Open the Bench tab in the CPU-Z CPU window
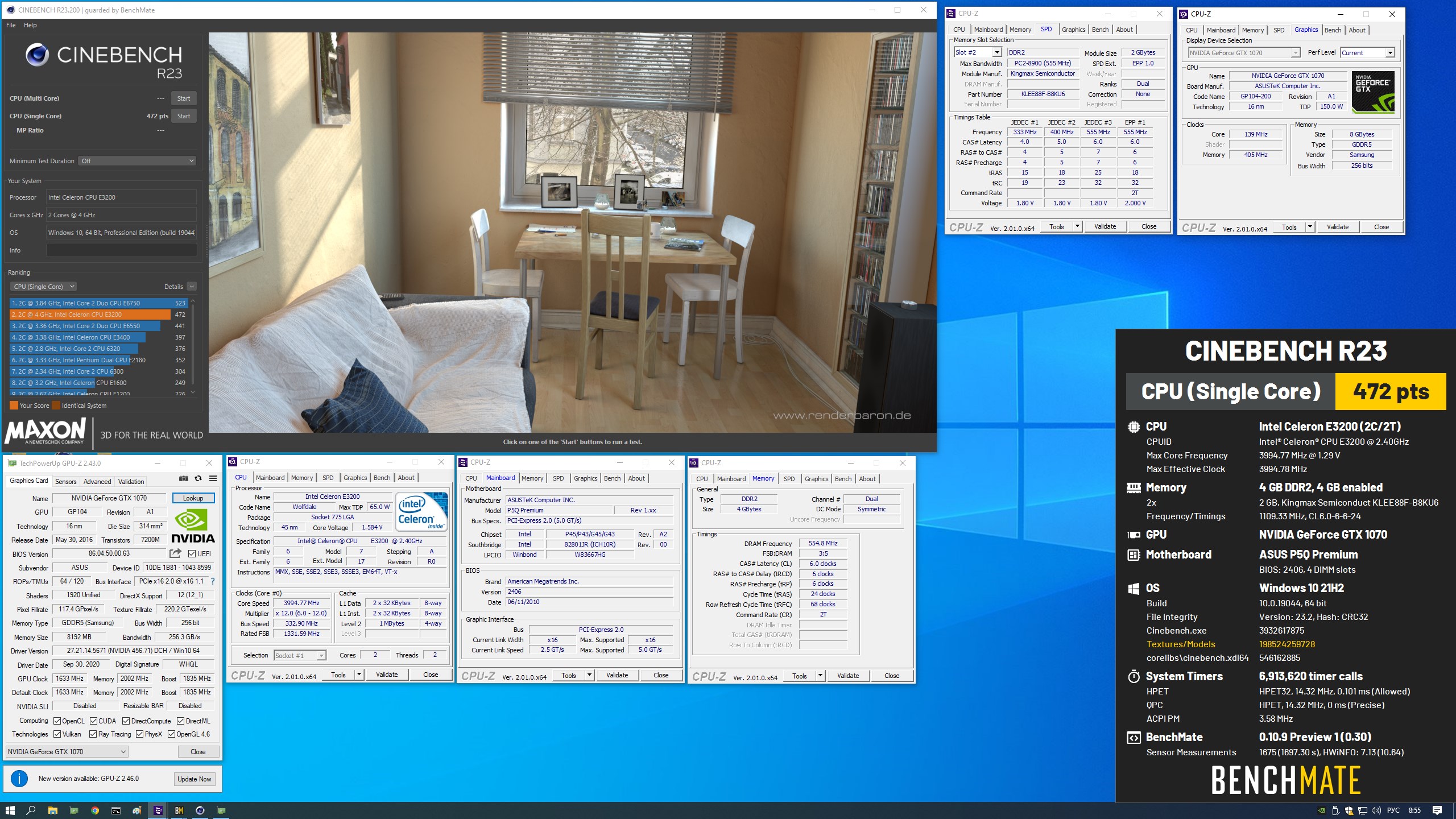 point(382,478)
